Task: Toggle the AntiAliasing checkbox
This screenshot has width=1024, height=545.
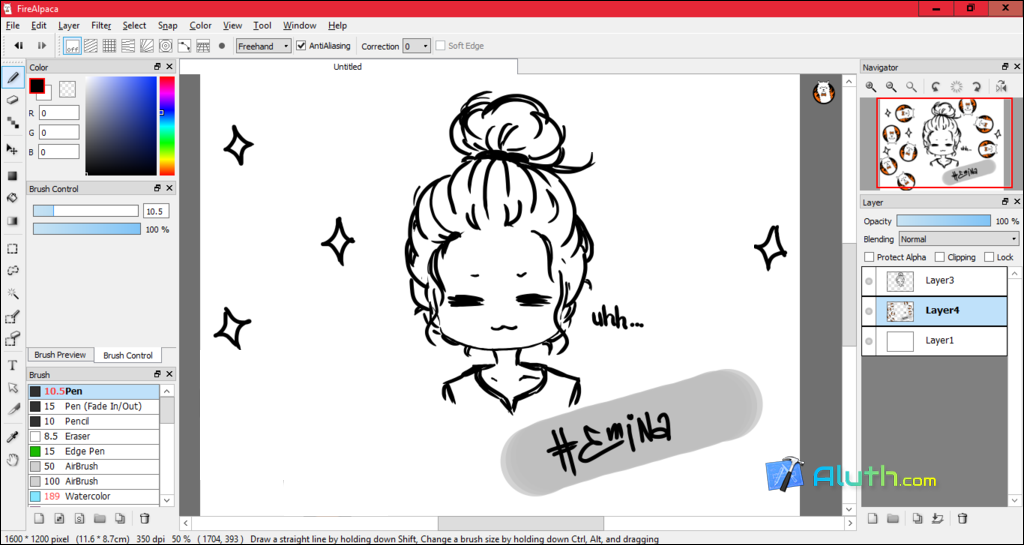Action: (x=301, y=46)
